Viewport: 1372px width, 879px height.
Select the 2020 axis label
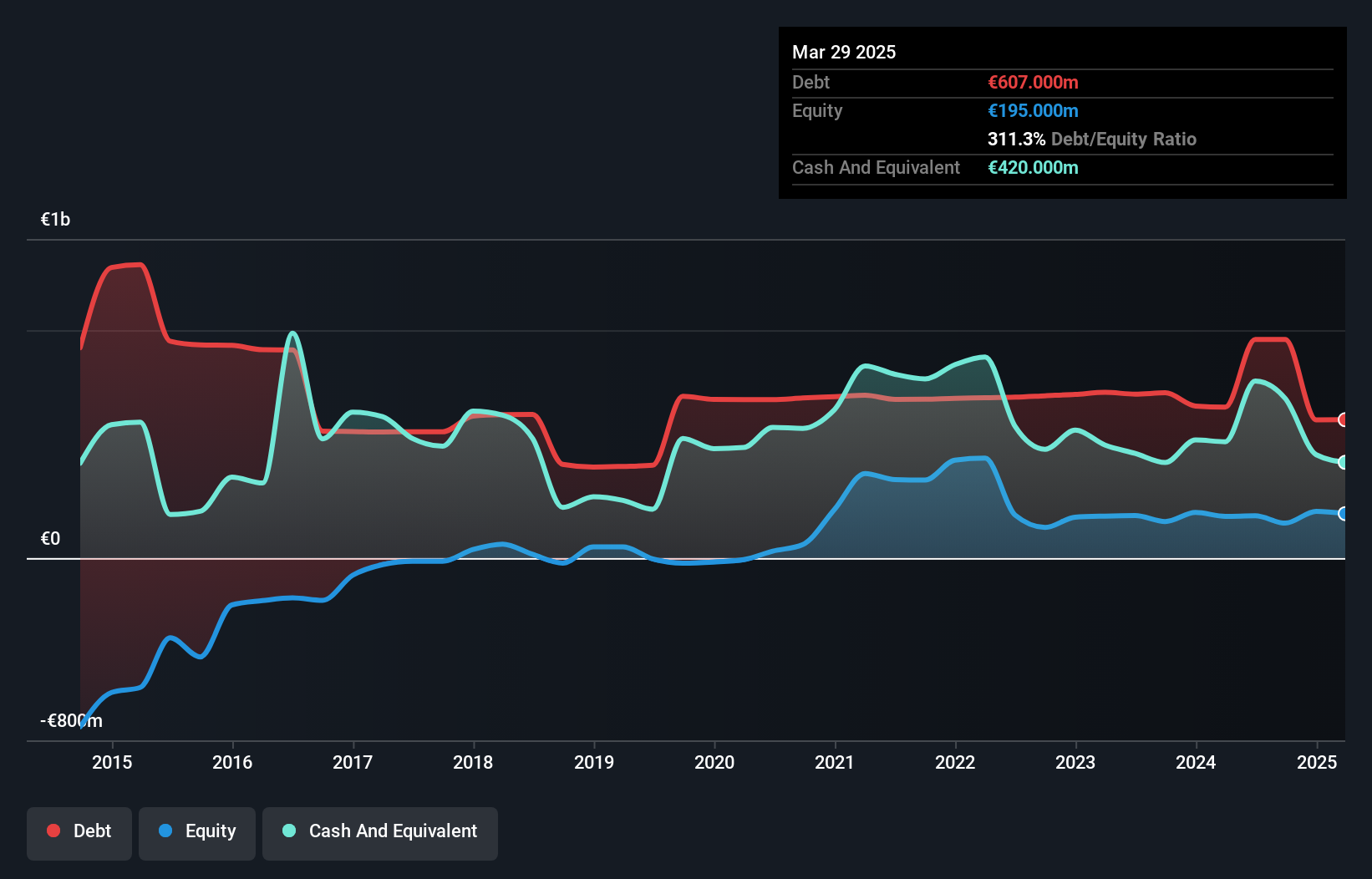[x=715, y=762]
